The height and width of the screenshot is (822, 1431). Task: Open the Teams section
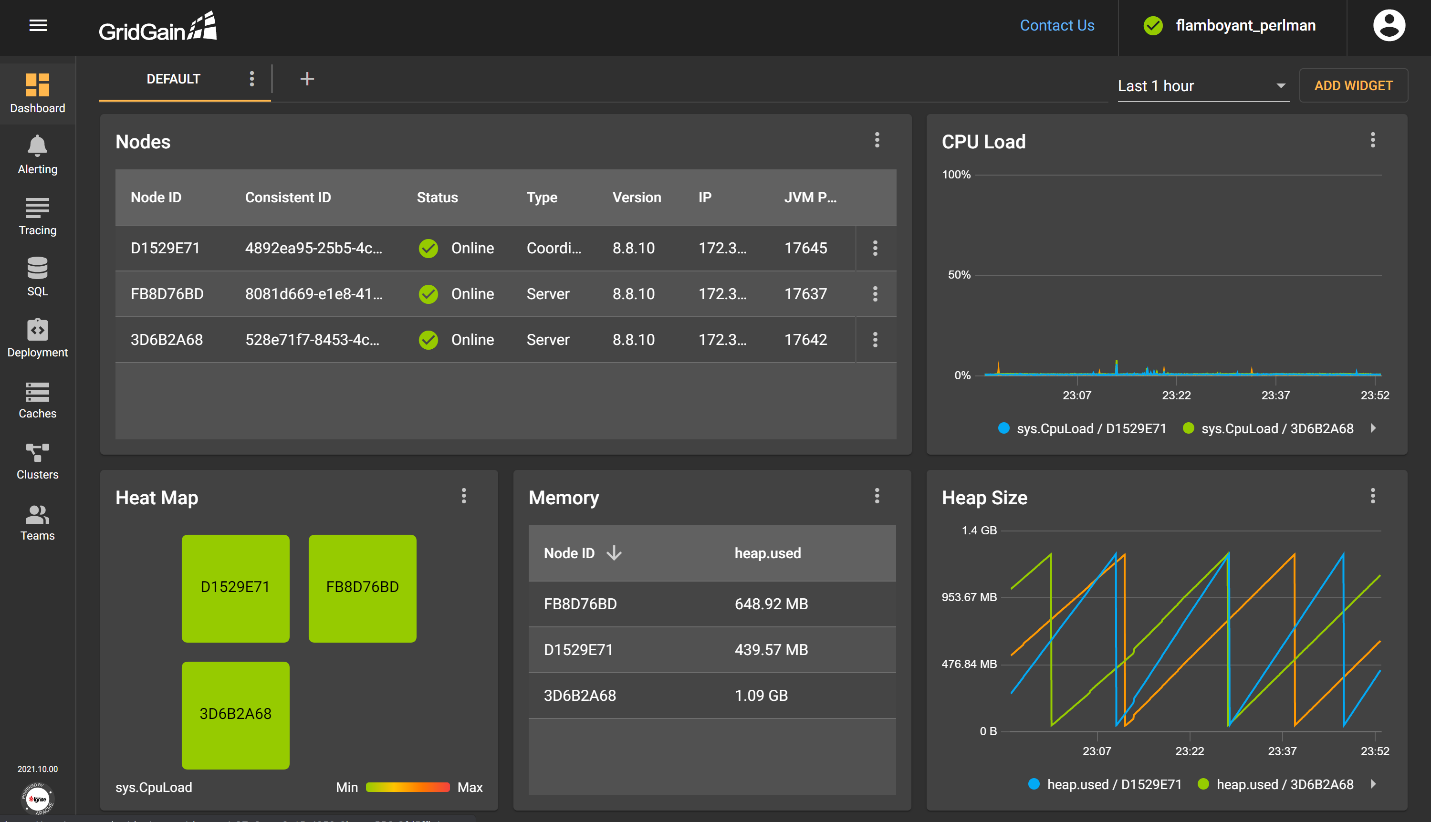[37, 521]
